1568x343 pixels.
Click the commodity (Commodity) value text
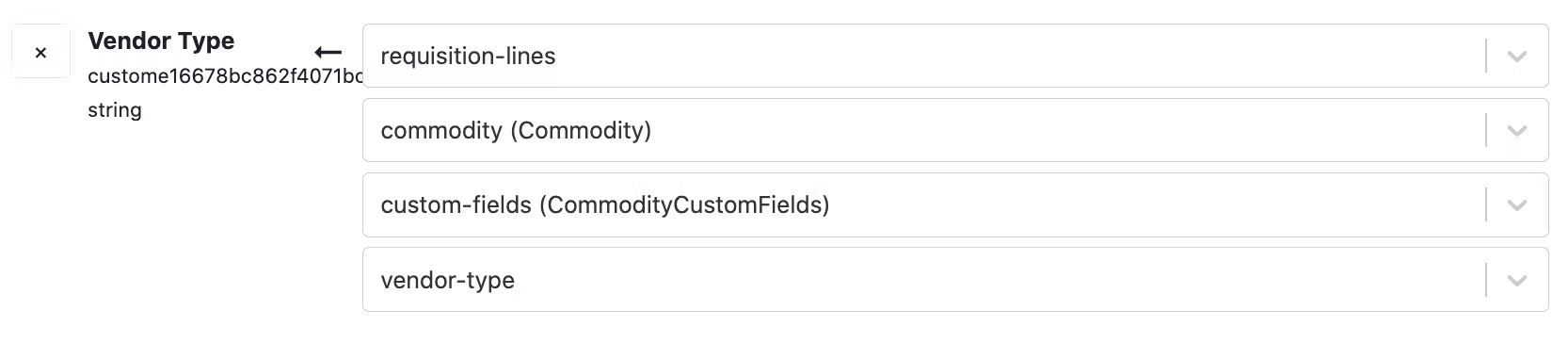[516, 131]
